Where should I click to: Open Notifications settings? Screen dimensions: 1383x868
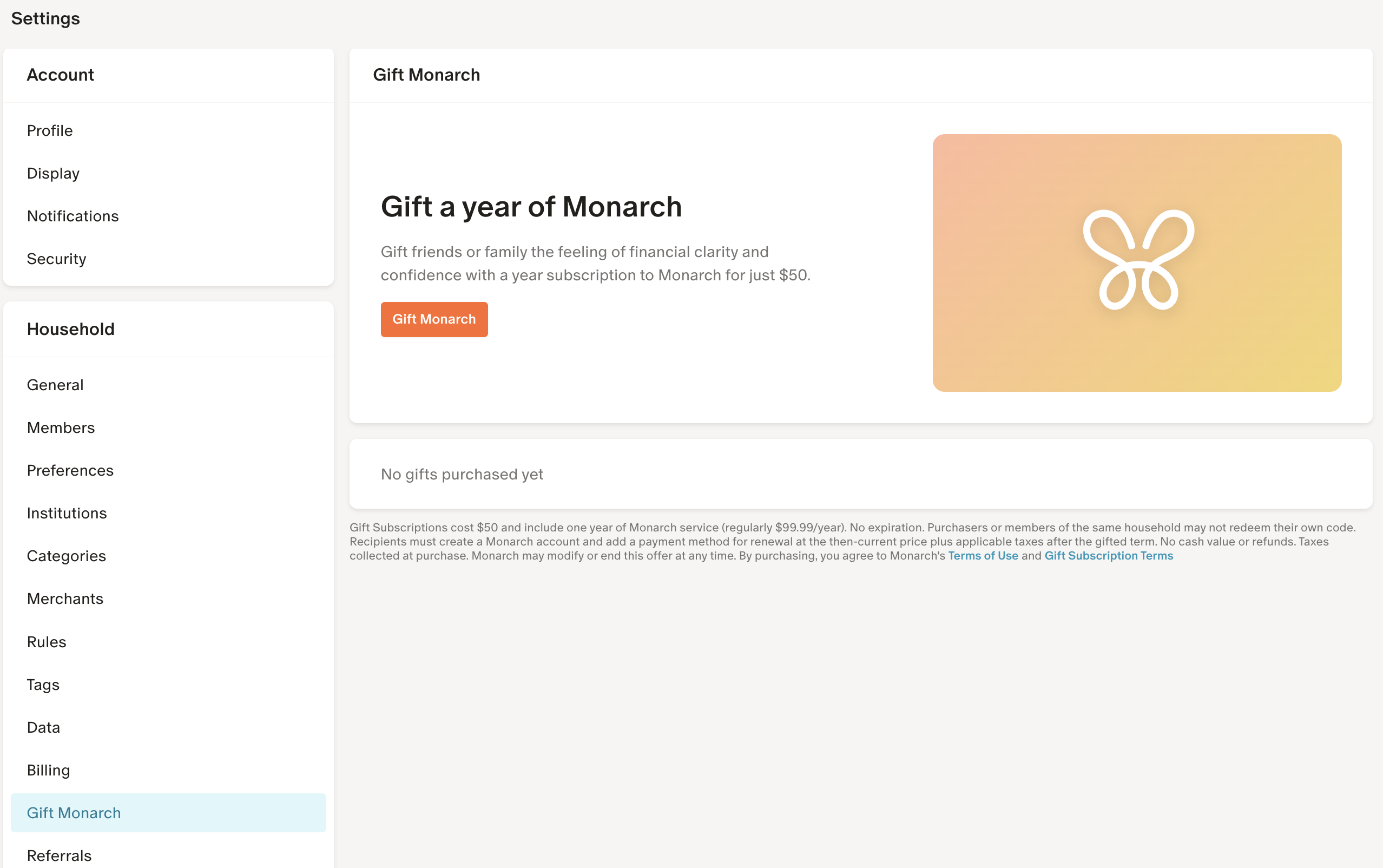click(x=73, y=216)
